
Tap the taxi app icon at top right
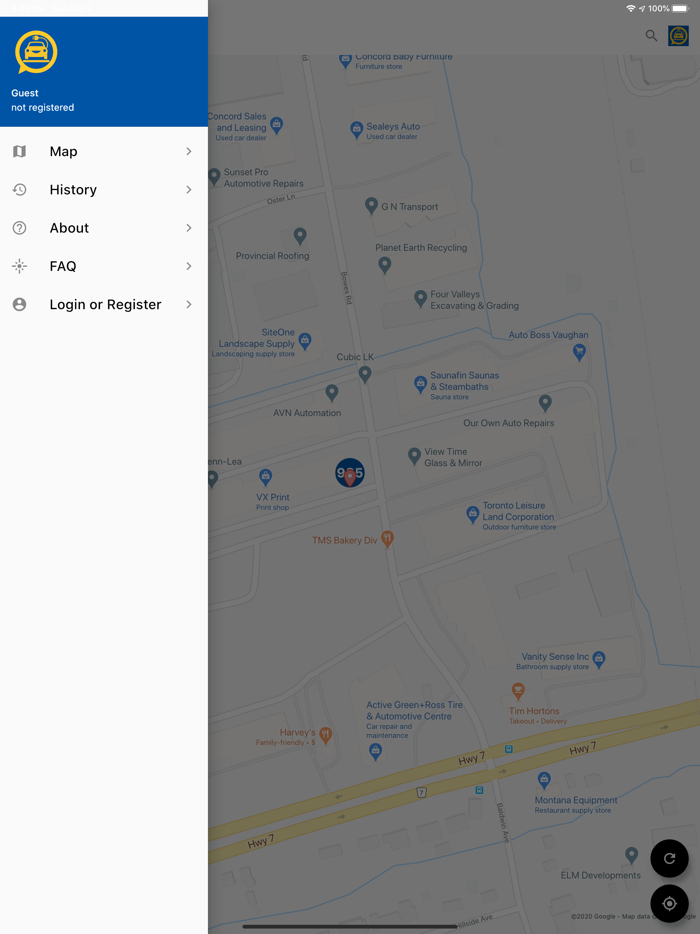pos(679,36)
